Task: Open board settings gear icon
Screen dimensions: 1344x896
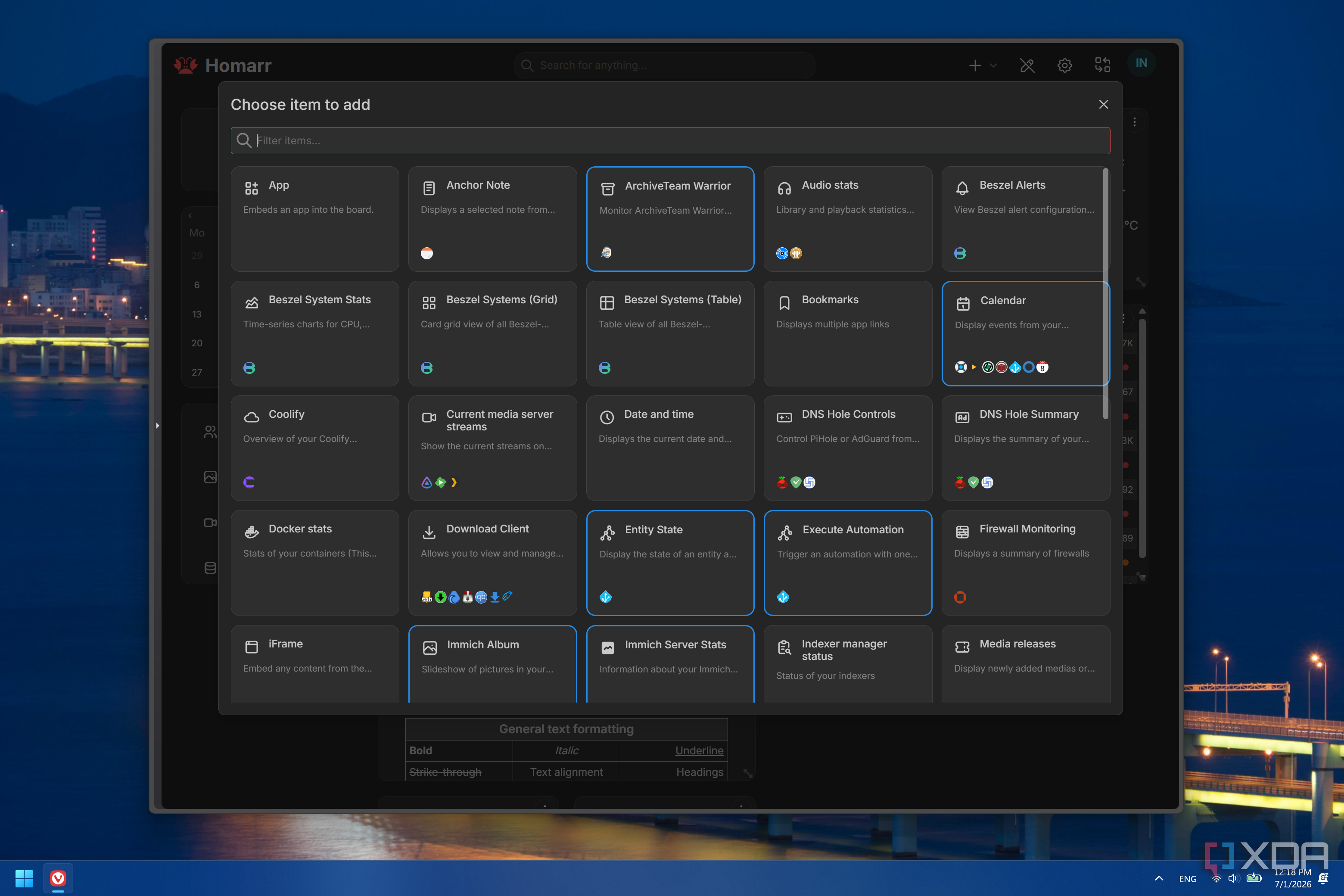Action: (x=1064, y=65)
